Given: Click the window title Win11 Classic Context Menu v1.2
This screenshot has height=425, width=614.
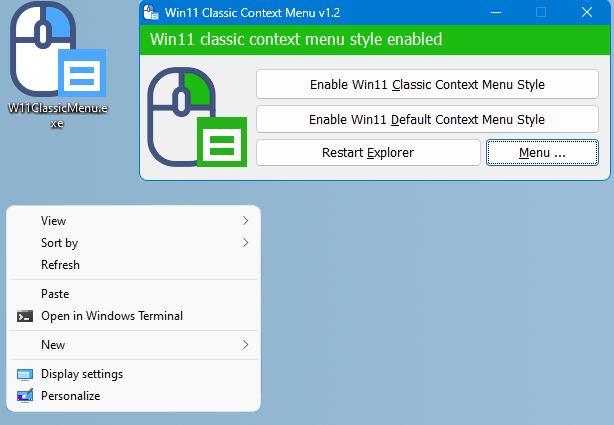Looking at the screenshot, I should tap(252, 13).
